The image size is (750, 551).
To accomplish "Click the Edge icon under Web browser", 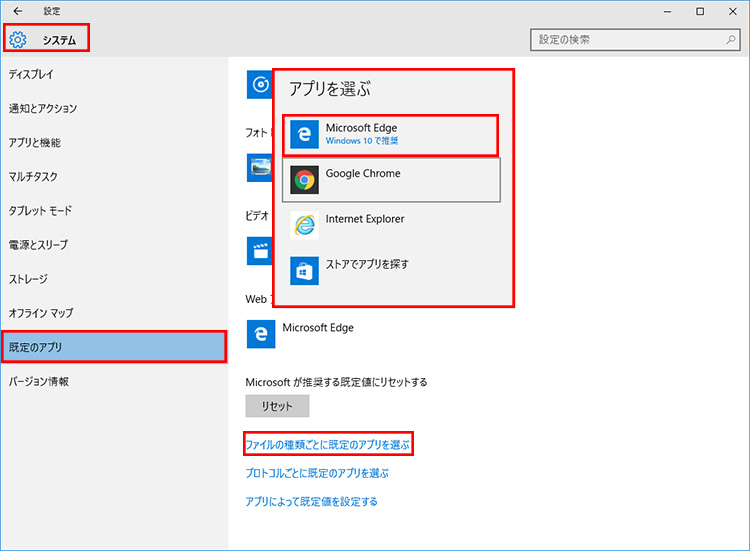I will (x=260, y=334).
